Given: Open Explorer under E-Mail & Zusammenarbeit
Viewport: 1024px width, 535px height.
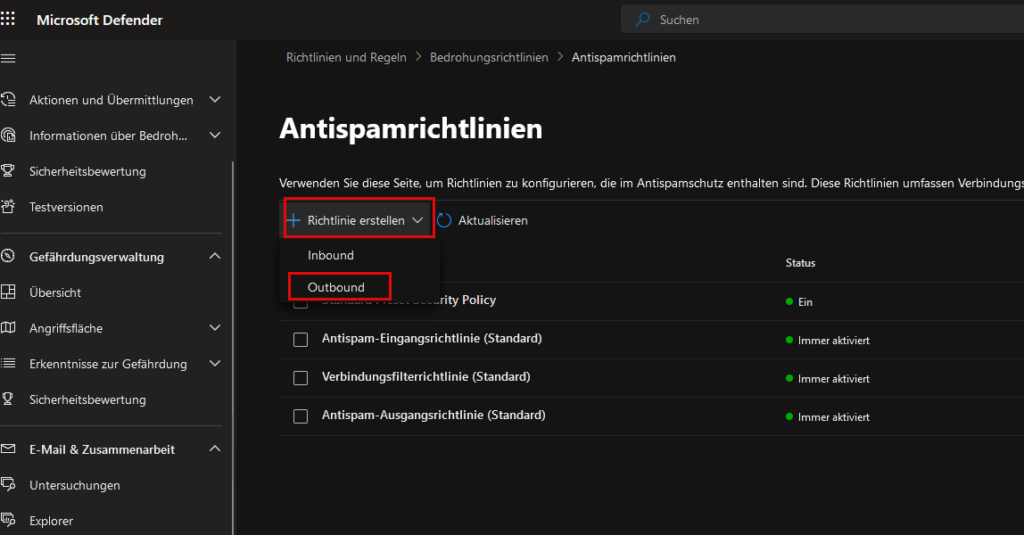Looking at the screenshot, I should coord(51,521).
